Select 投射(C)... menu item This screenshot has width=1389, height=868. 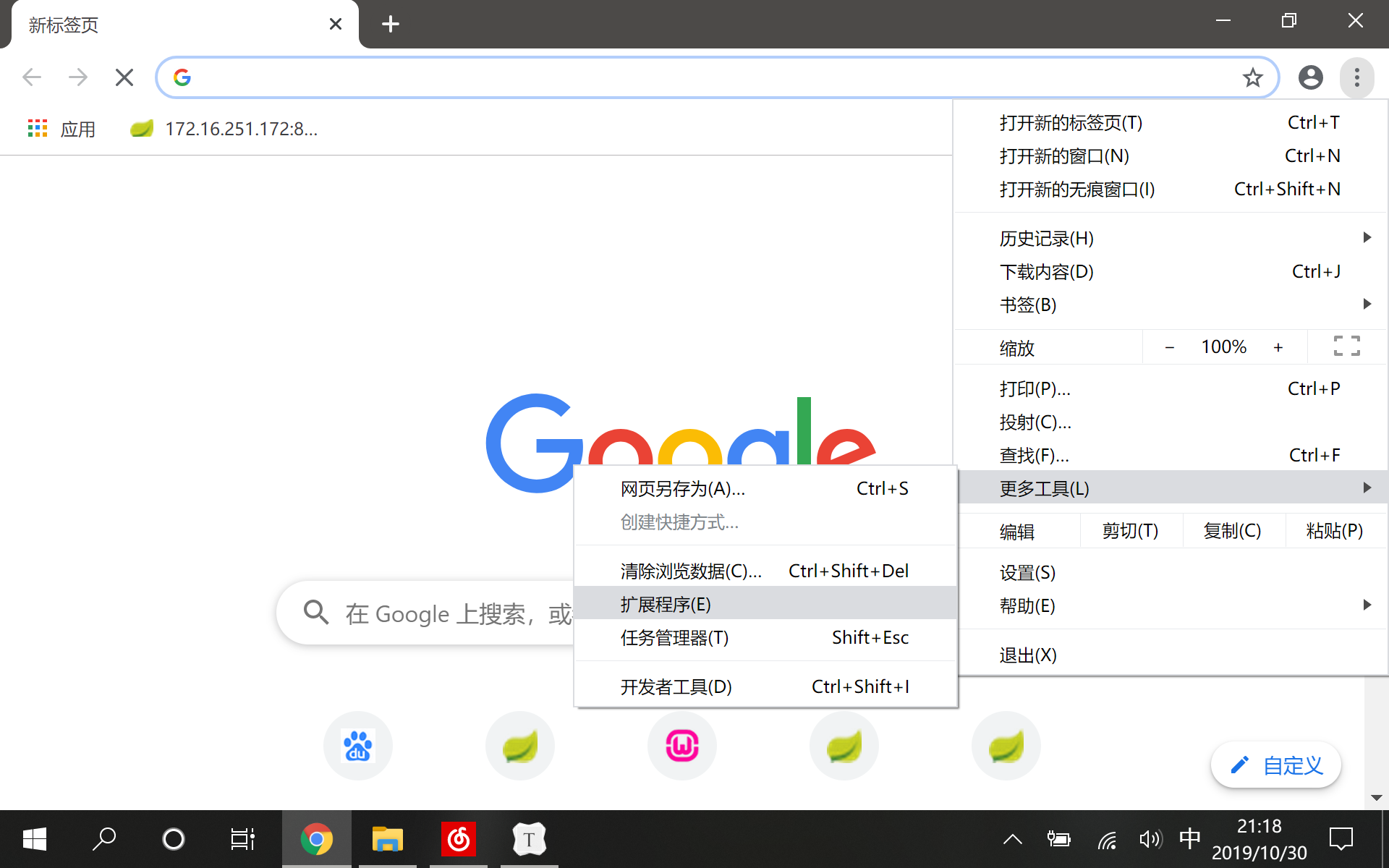click(1171, 422)
